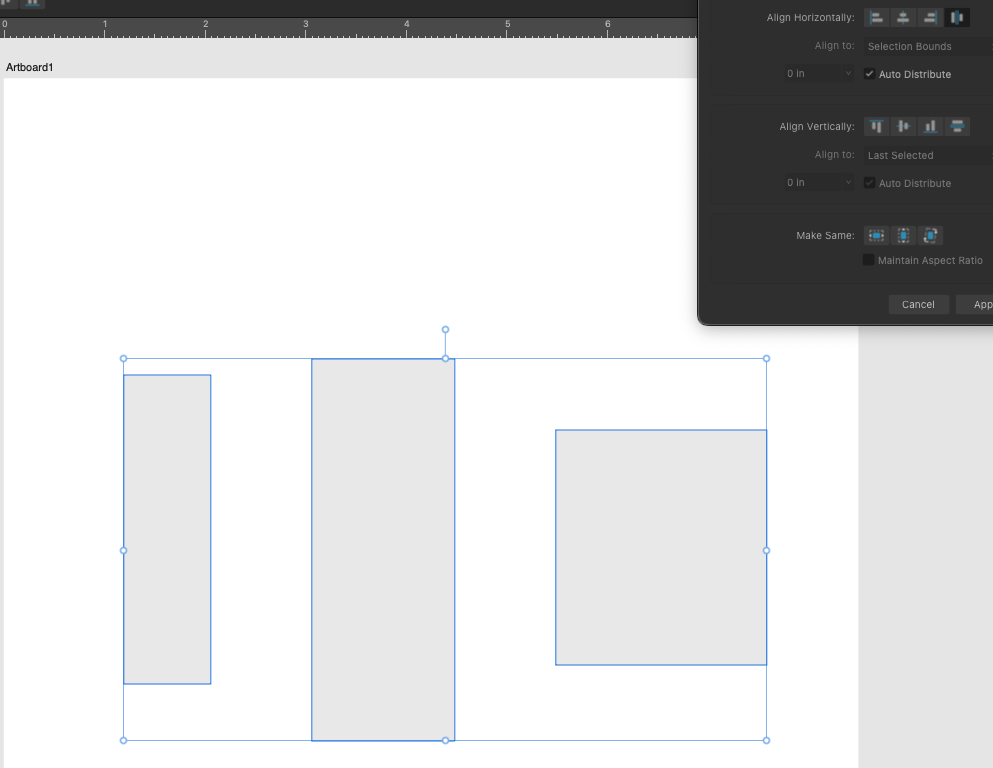This screenshot has height=768, width=993.
Task: Click the Apply button
Action: coord(980,304)
